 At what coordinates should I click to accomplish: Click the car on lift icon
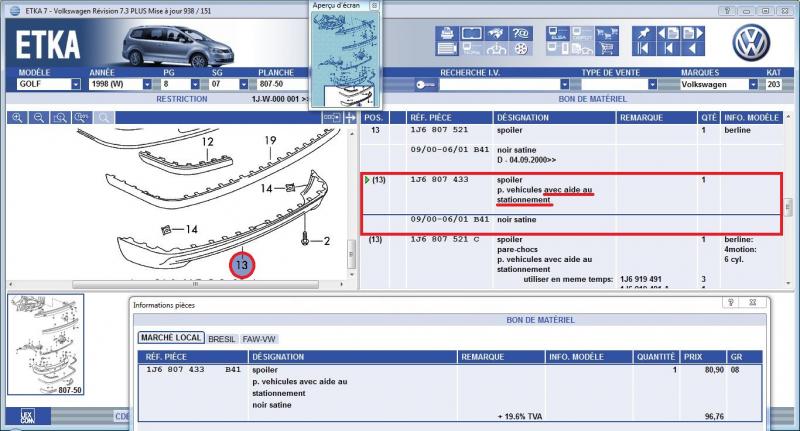pyautogui.click(x=495, y=49)
